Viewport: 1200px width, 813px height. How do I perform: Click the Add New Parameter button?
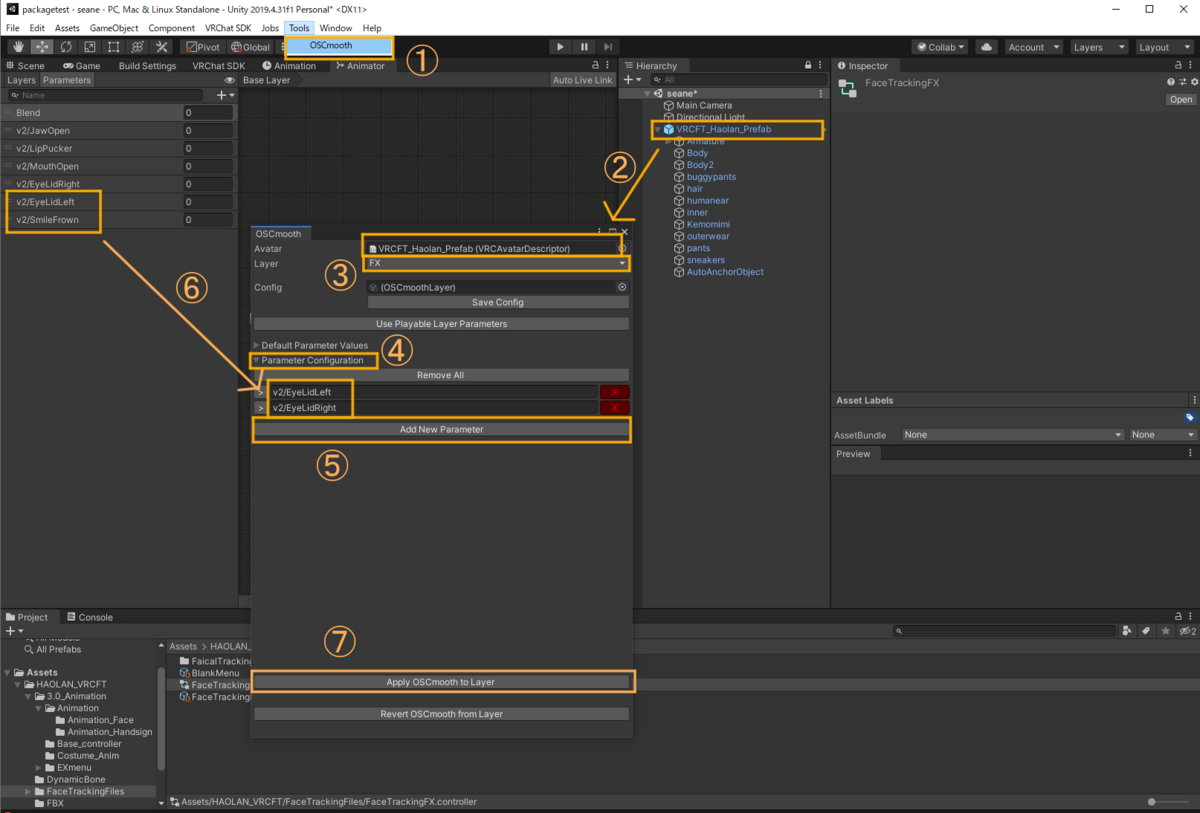(x=441, y=430)
